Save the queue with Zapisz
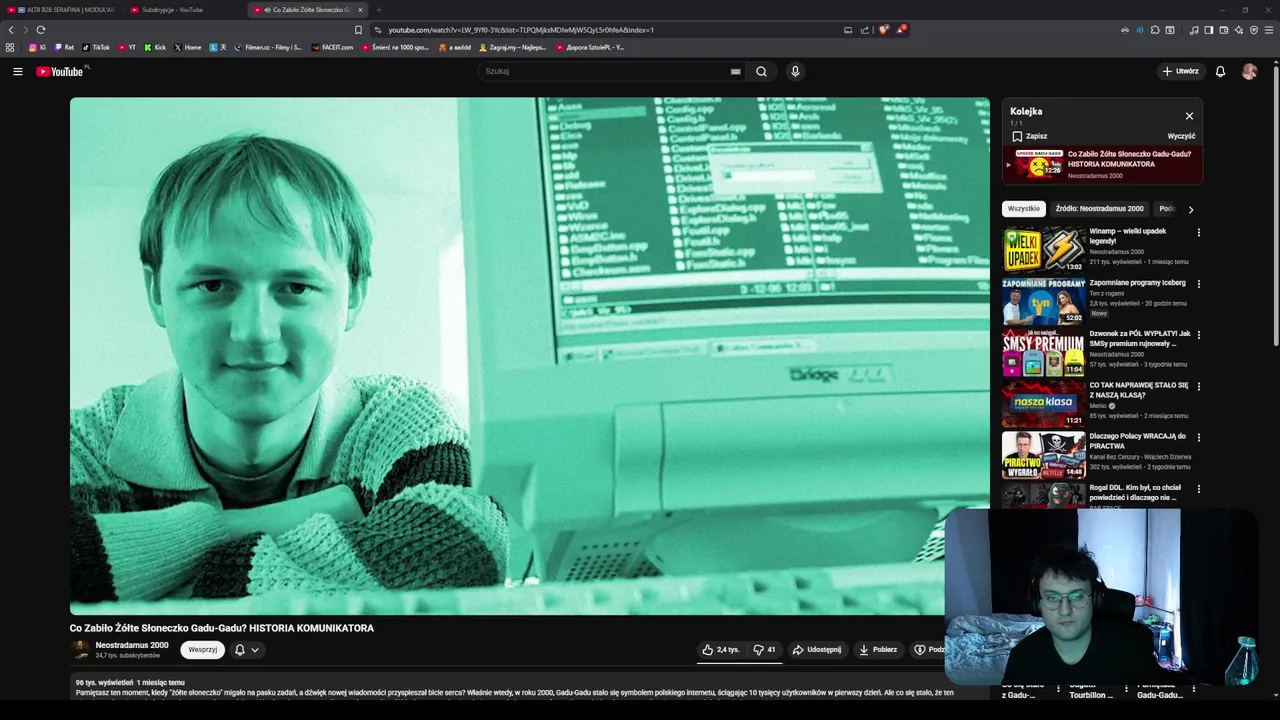The height and width of the screenshot is (720, 1280). point(1029,136)
